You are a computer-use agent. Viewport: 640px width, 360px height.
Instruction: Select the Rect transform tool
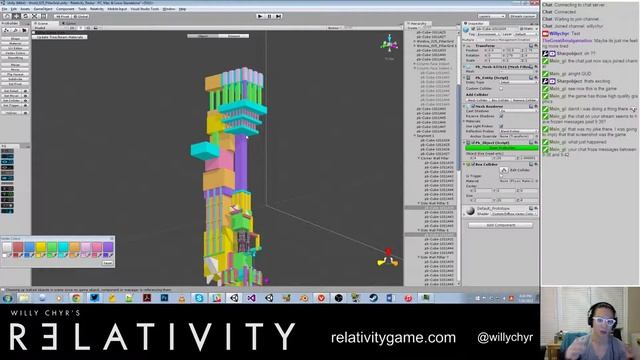click(x=43, y=16)
